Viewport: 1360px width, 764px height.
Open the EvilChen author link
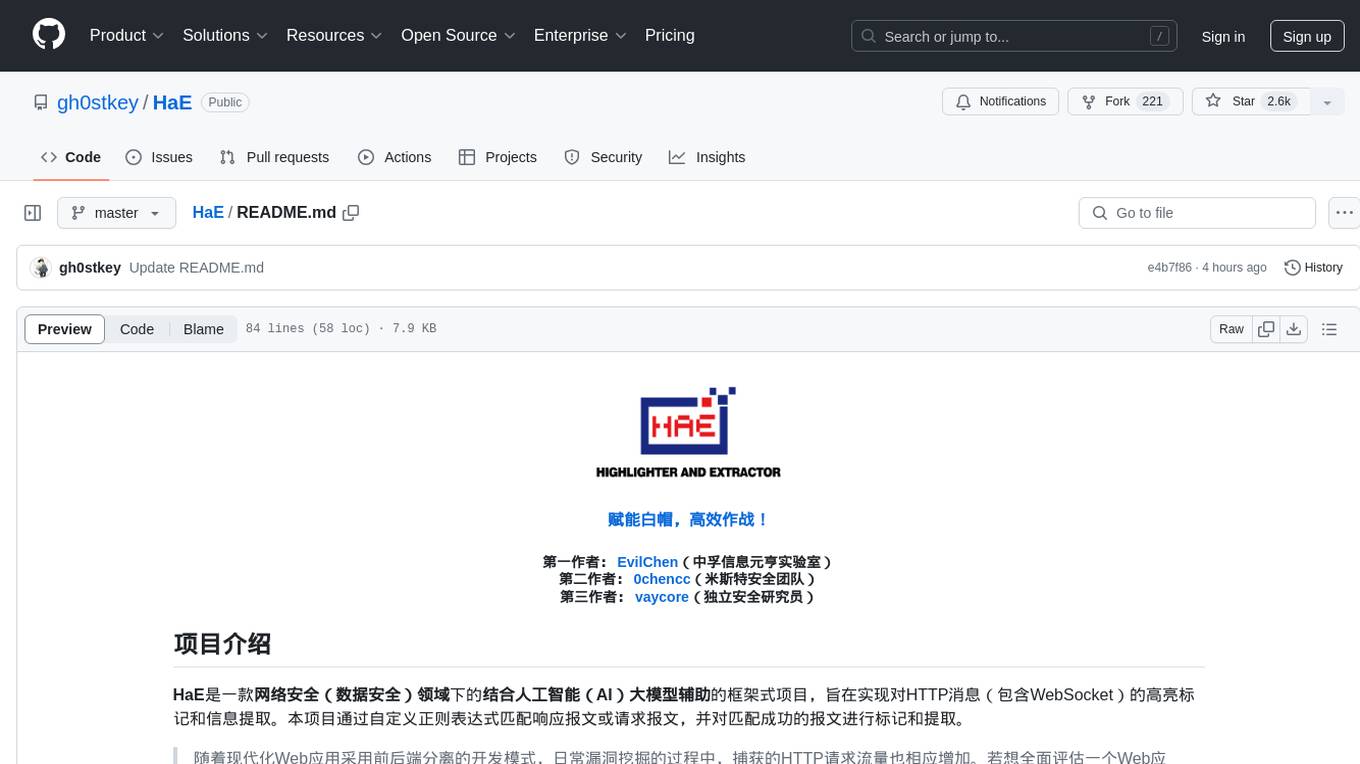tap(647, 562)
